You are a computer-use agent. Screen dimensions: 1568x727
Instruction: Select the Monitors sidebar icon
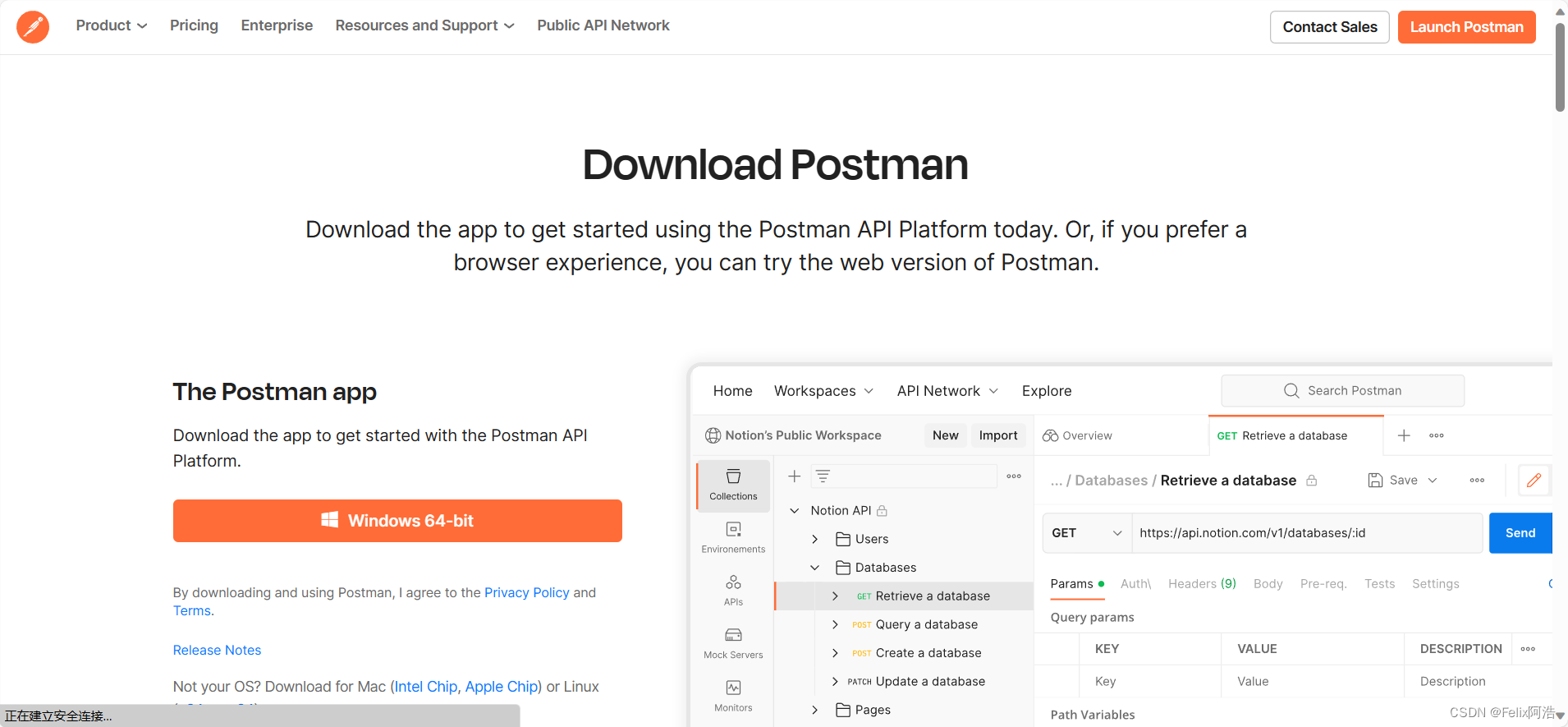[x=733, y=696]
